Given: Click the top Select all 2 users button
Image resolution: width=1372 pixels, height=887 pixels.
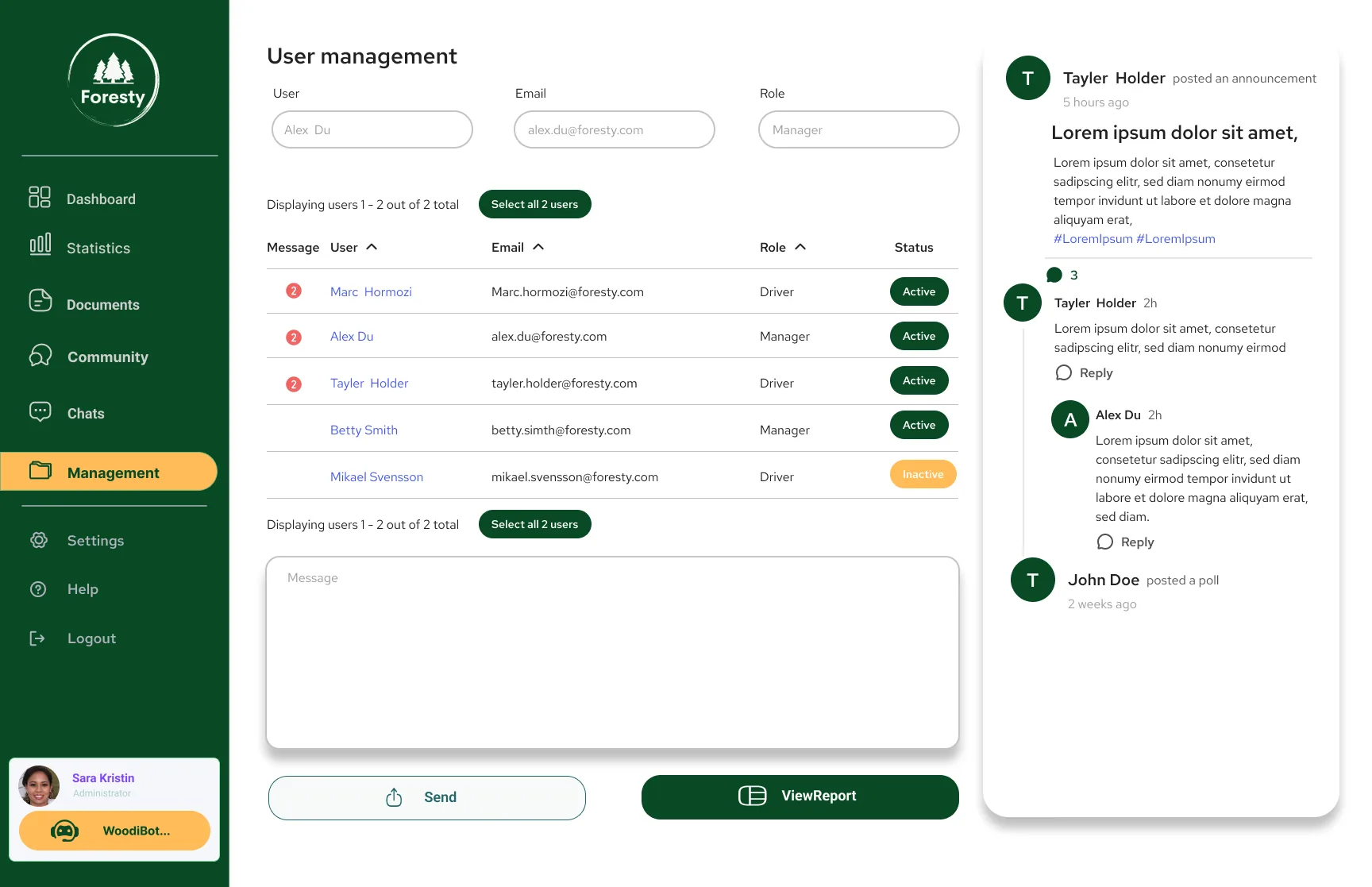Looking at the screenshot, I should pyautogui.click(x=535, y=204).
